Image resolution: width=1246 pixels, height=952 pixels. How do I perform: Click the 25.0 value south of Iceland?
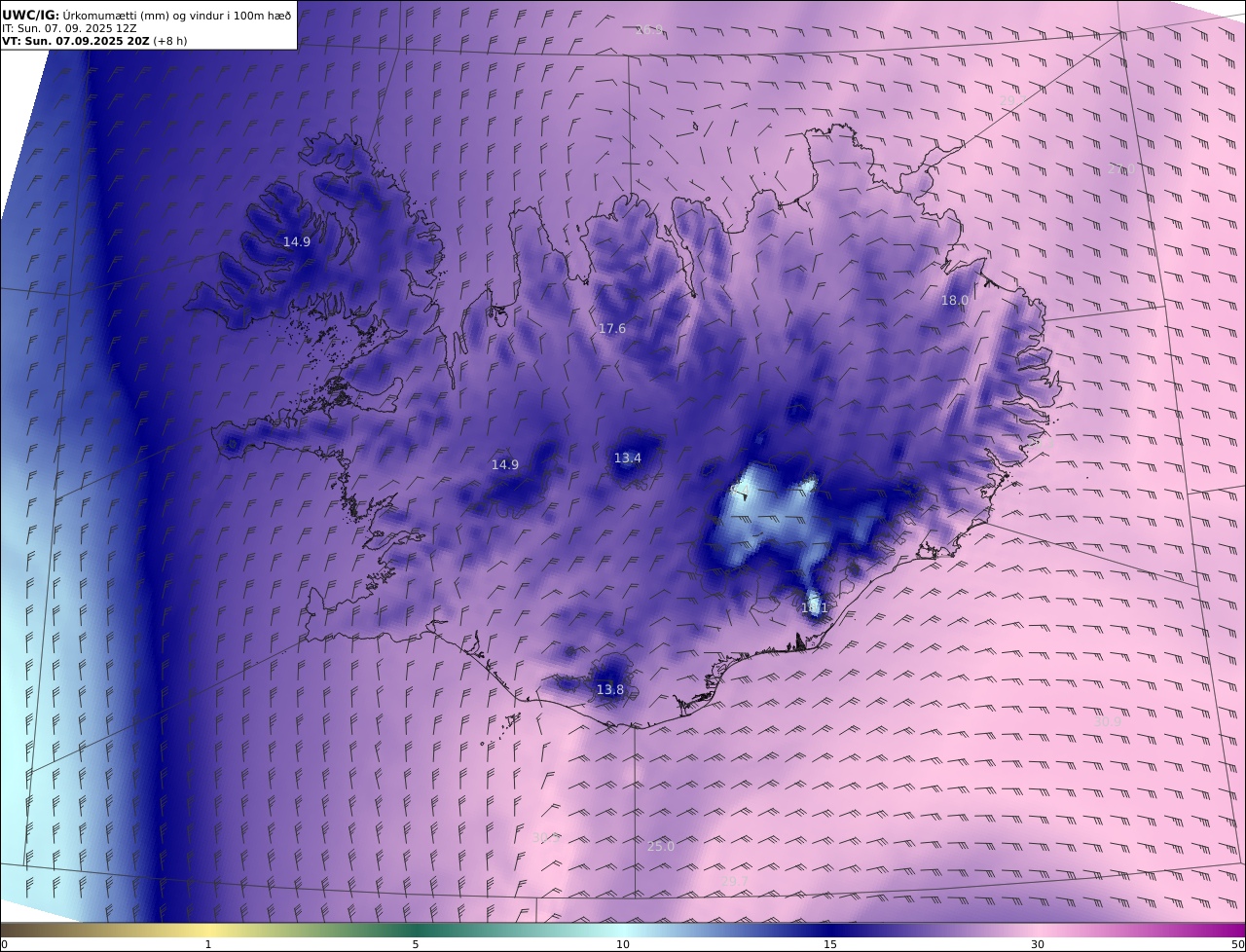point(661,847)
